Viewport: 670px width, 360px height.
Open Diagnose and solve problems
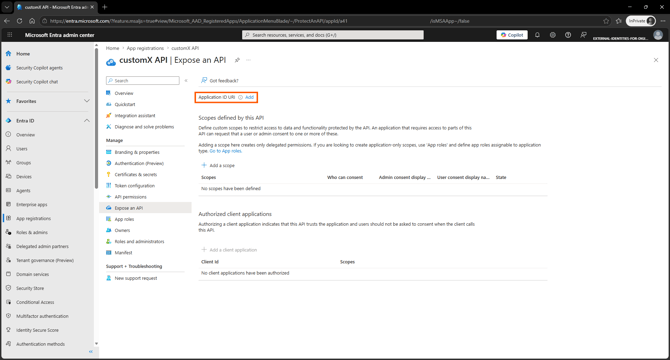click(x=144, y=127)
